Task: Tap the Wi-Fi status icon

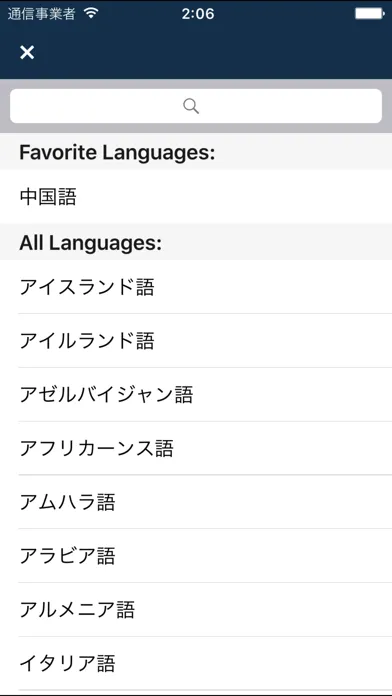Action: (91, 14)
